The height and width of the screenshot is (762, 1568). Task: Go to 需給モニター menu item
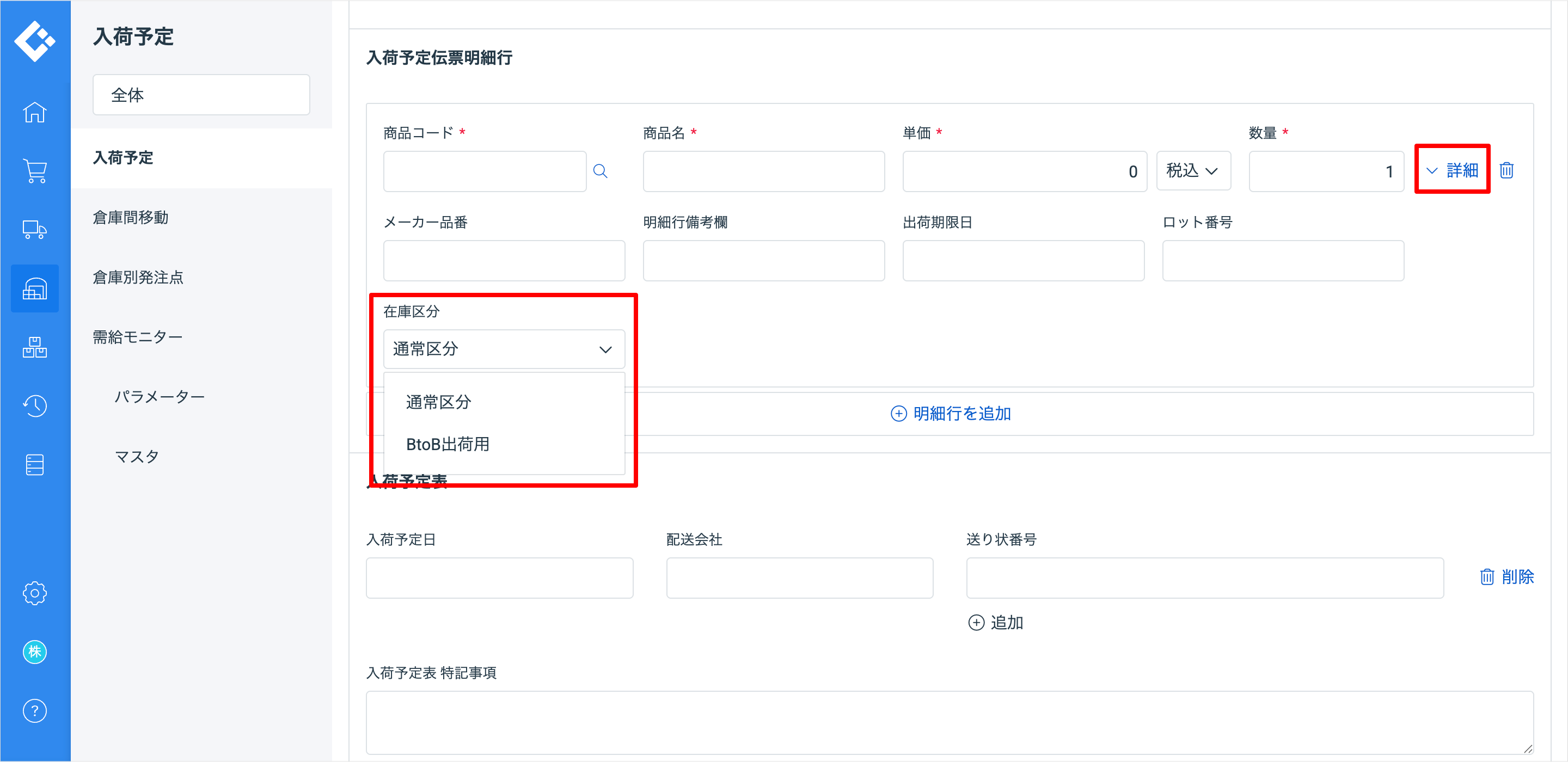[137, 336]
